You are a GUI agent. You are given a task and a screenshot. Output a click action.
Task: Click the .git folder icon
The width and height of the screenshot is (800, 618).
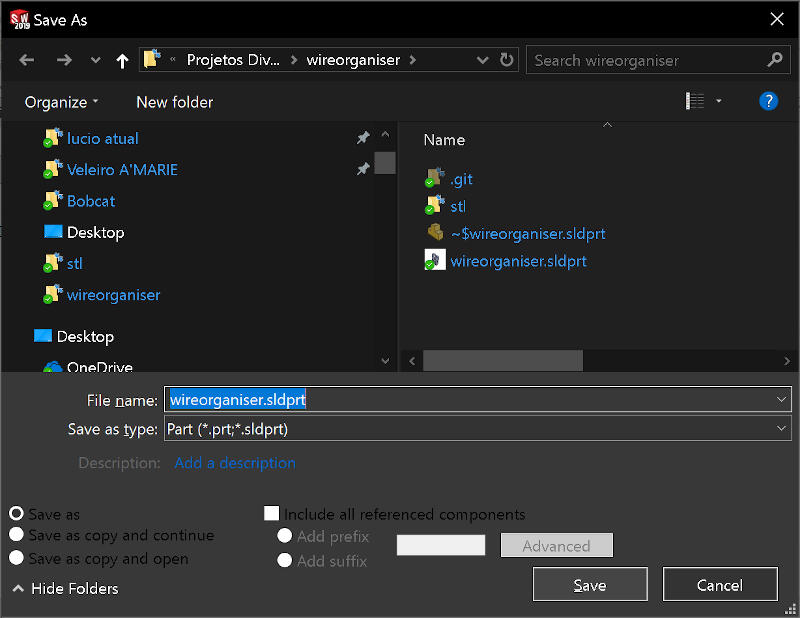pos(435,179)
